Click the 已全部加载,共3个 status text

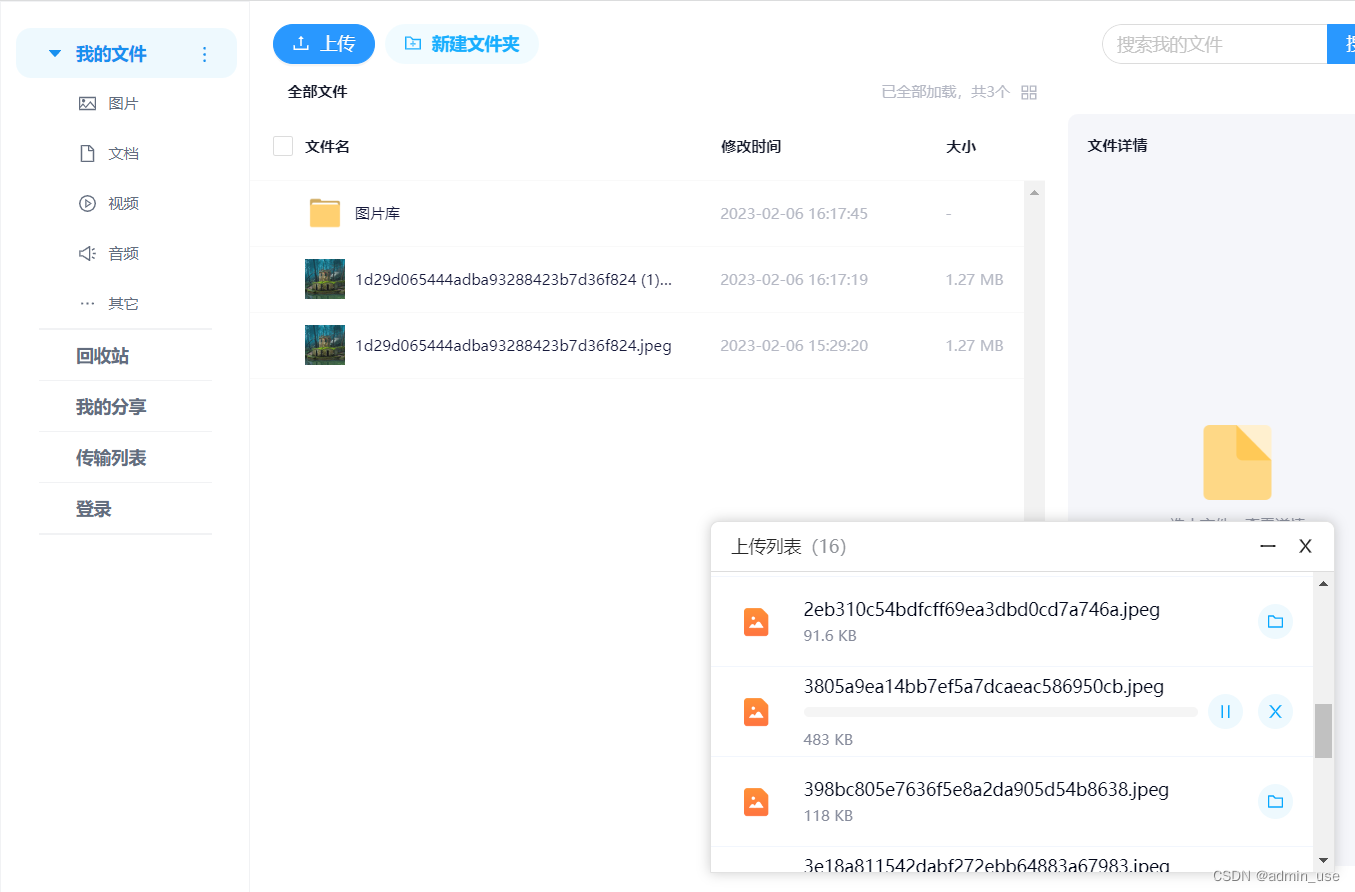(x=945, y=92)
